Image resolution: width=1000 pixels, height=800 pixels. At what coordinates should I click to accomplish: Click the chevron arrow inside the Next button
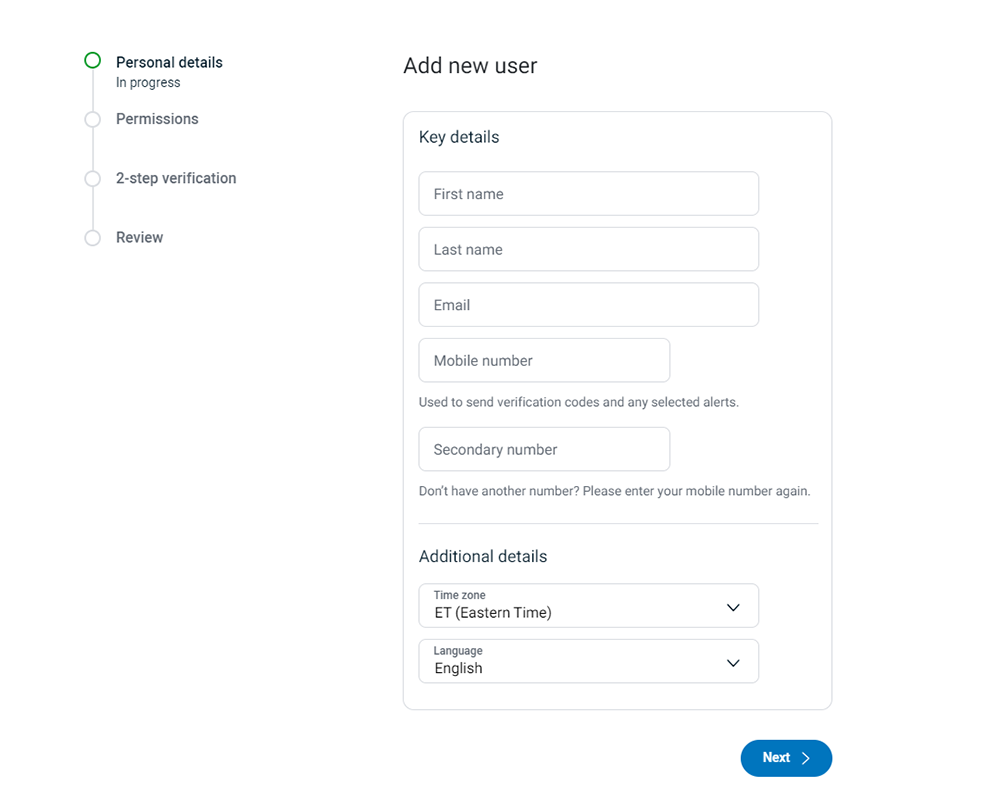pos(808,758)
